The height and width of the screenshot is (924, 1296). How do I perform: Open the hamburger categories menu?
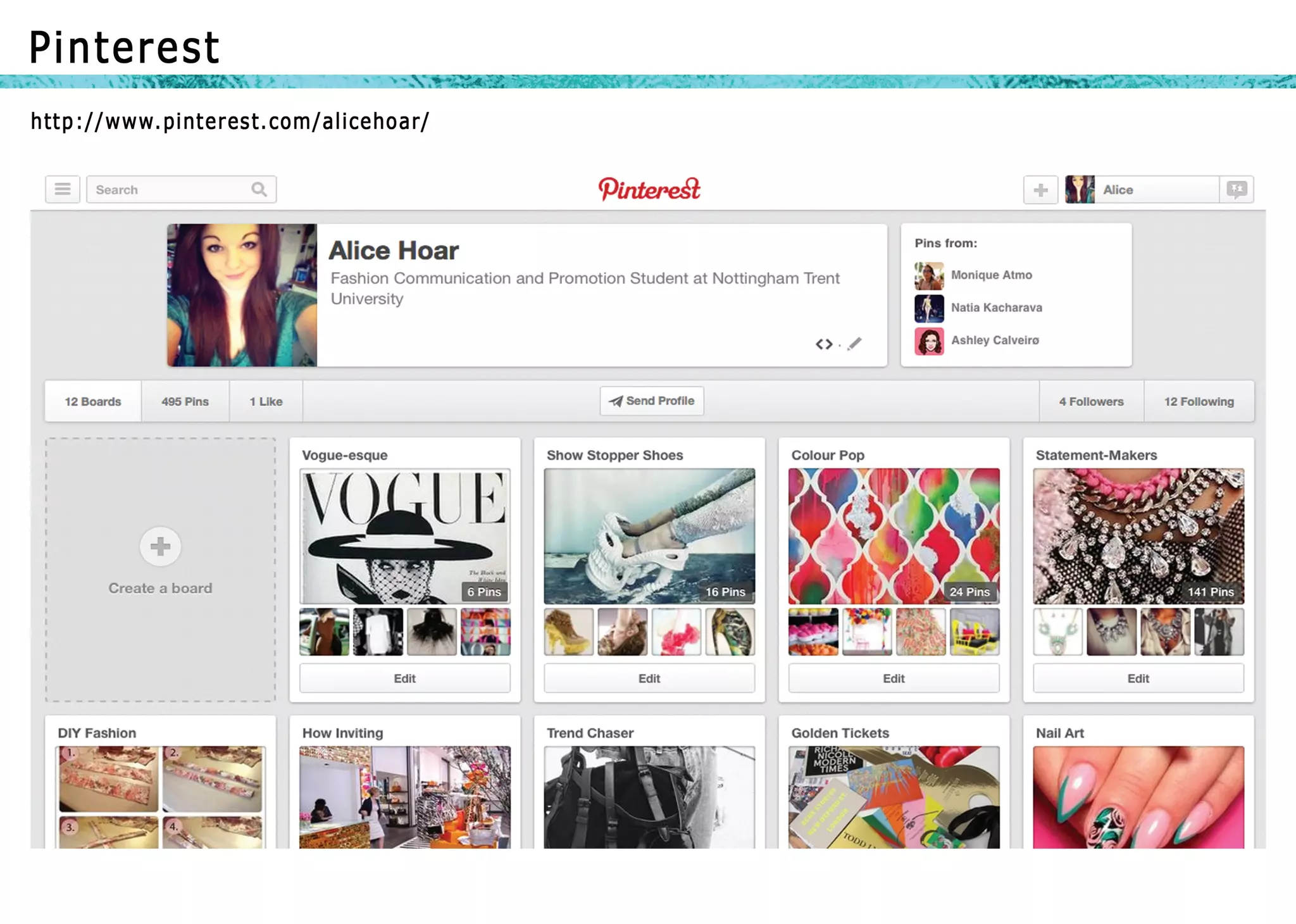coord(63,189)
